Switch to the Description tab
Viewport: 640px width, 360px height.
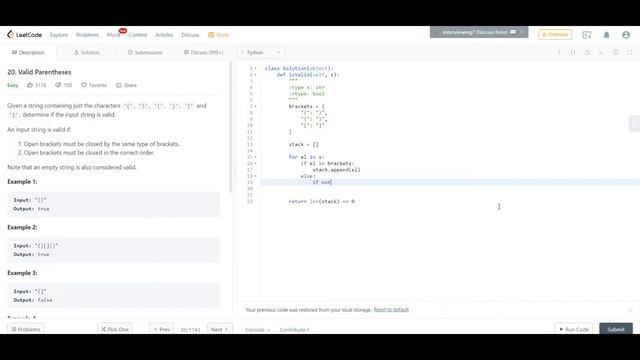point(28,52)
